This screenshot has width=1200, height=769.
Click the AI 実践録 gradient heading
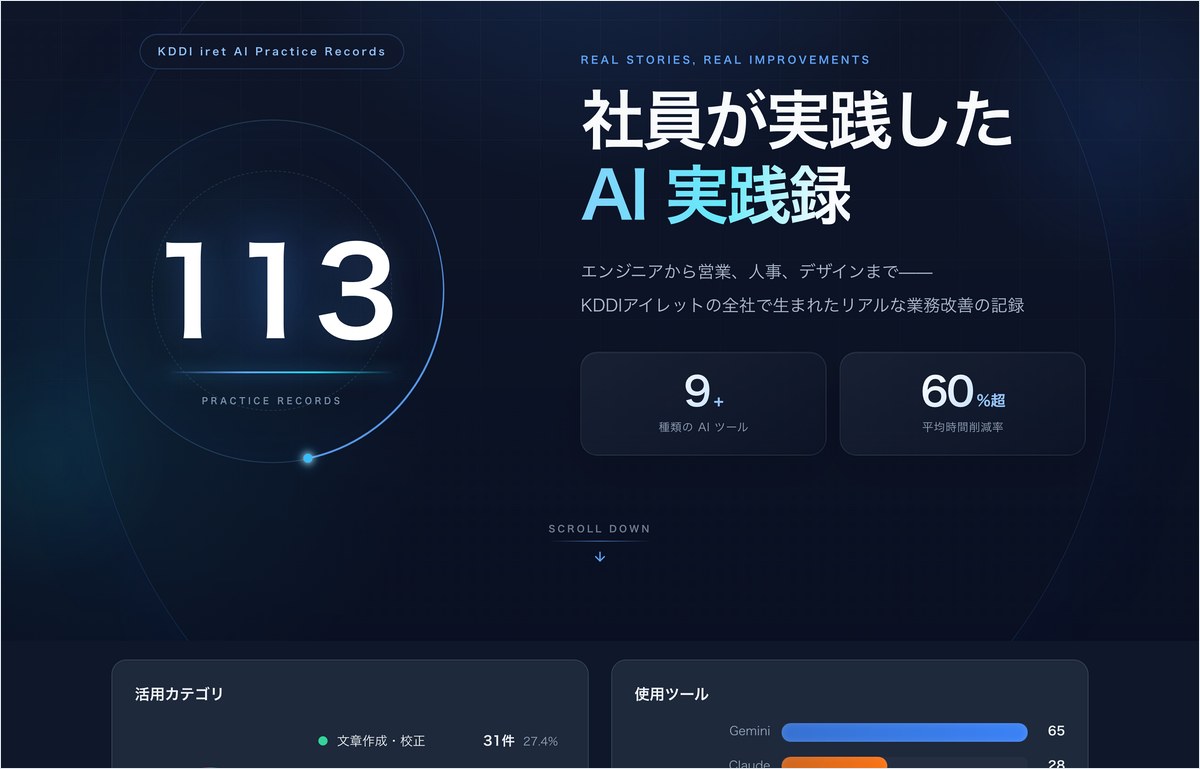coord(716,194)
